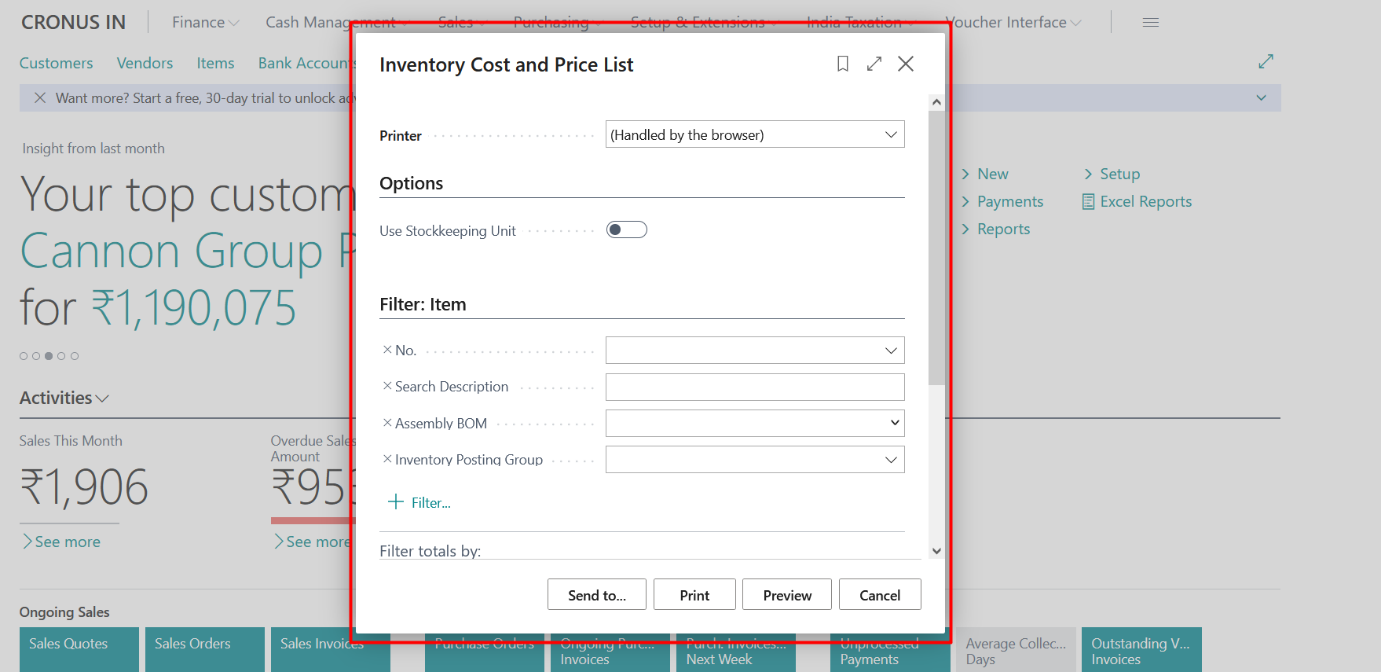Image resolution: width=1381 pixels, height=672 pixels.
Task: Click inside the Search Description input field
Action: (x=754, y=386)
